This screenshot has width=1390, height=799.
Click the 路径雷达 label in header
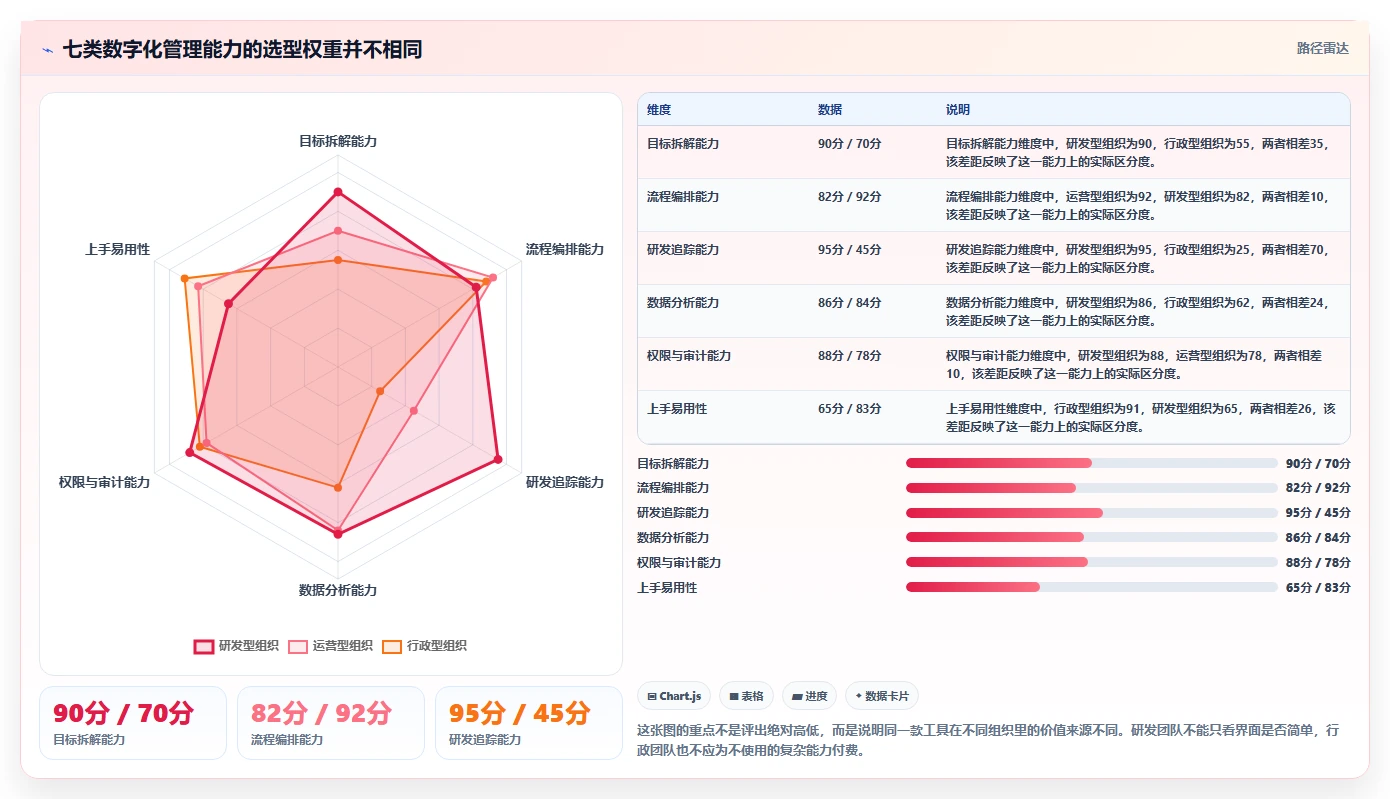pyautogui.click(x=1323, y=48)
